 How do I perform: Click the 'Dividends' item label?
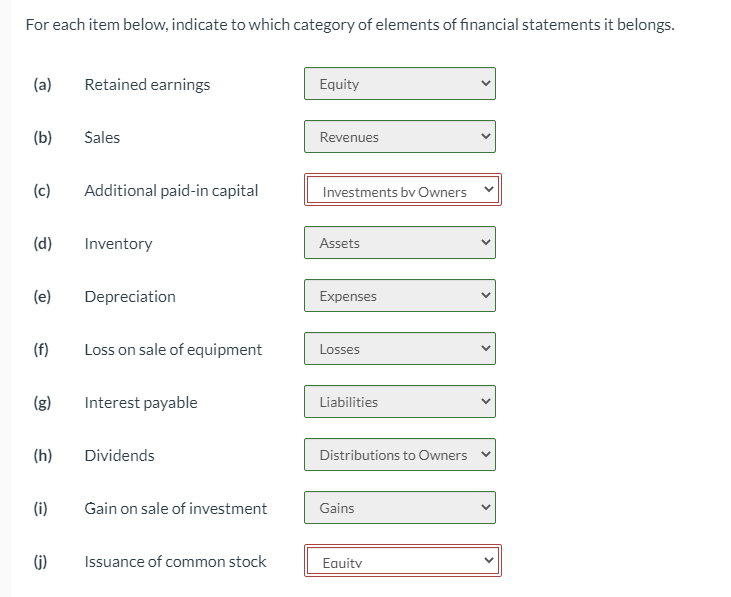tap(119, 455)
